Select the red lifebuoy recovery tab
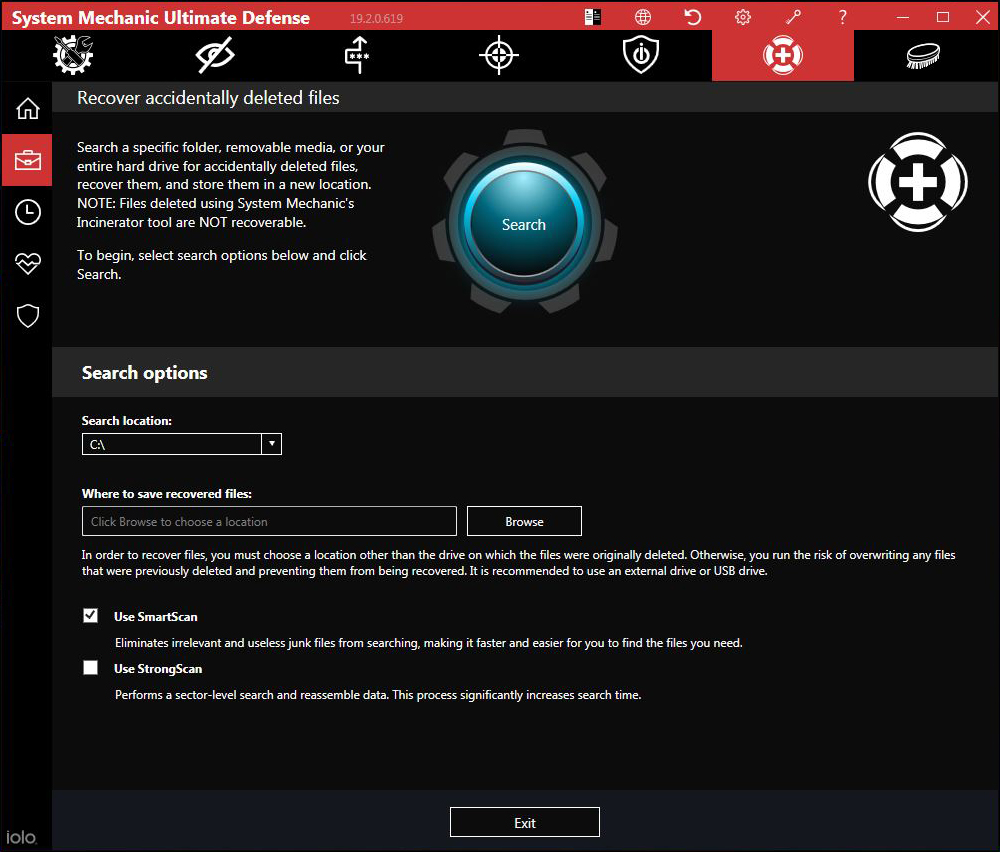Image resolution: width=1000 pixels, height=852 pixels. tap(783, 55)
